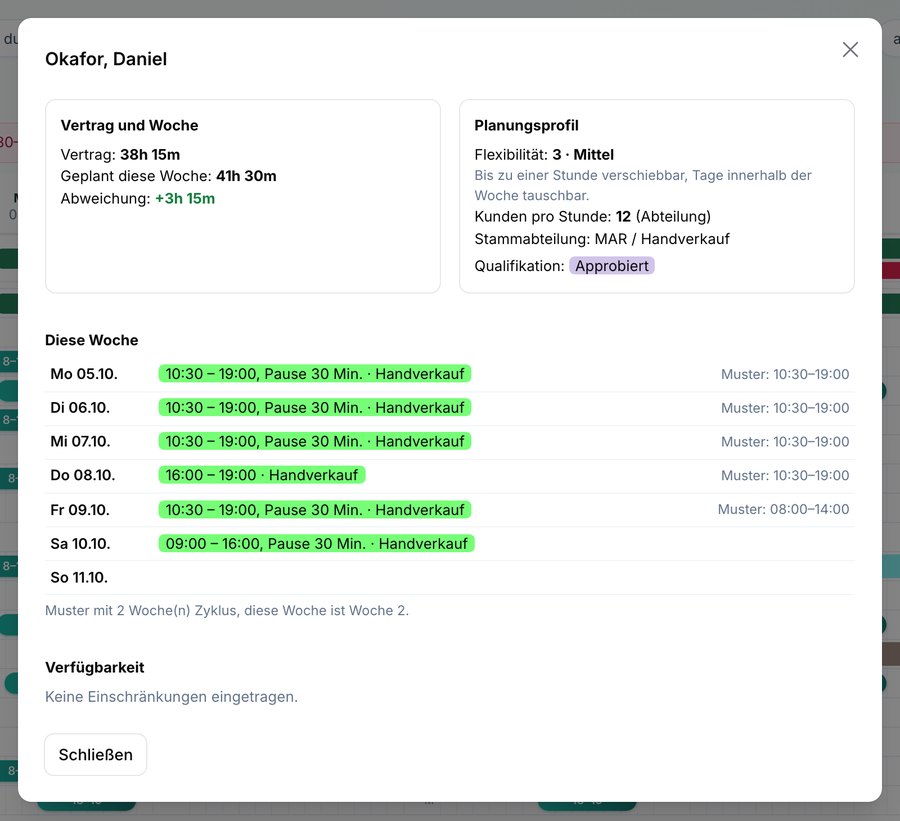Click the So 11.10. day label
900x821 pixels.
click(x=79, y=578)
